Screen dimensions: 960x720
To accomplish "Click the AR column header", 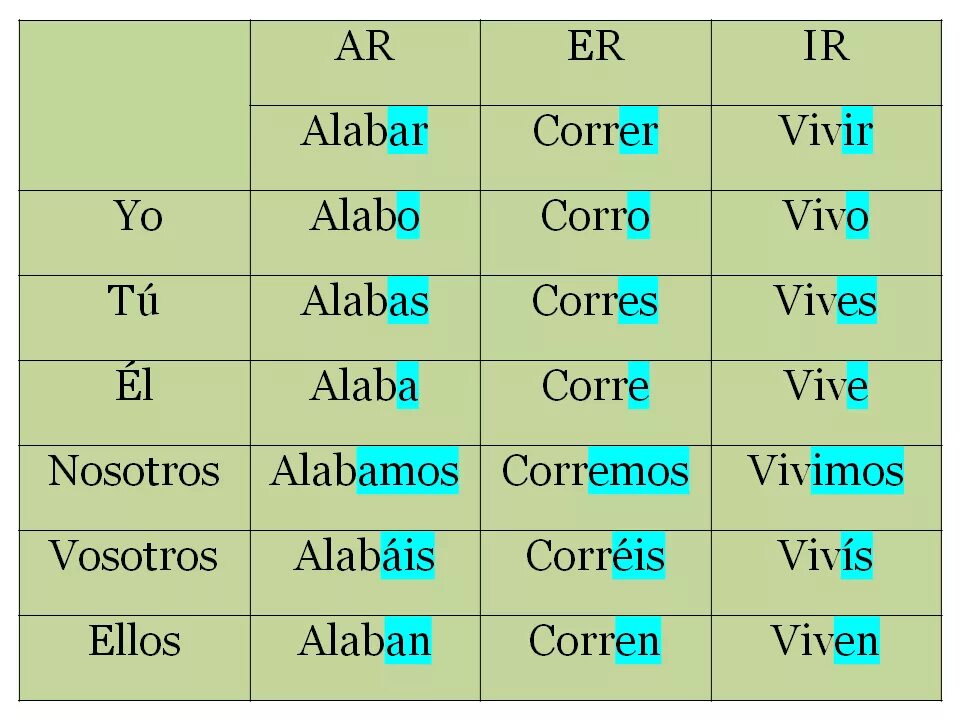I will pos(365,46).
